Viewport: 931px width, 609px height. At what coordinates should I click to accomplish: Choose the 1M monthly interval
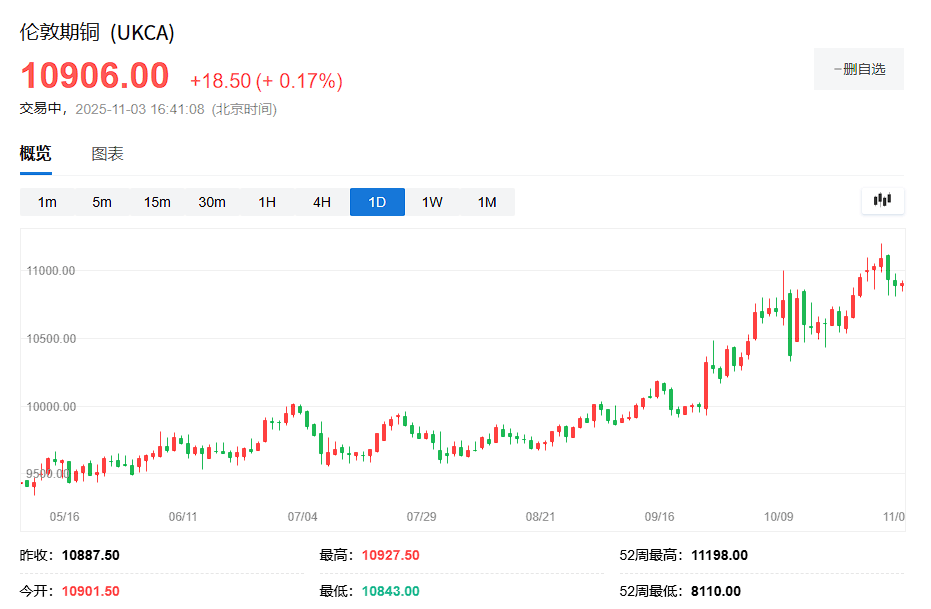pyautogui.click(x=487, y=202)
